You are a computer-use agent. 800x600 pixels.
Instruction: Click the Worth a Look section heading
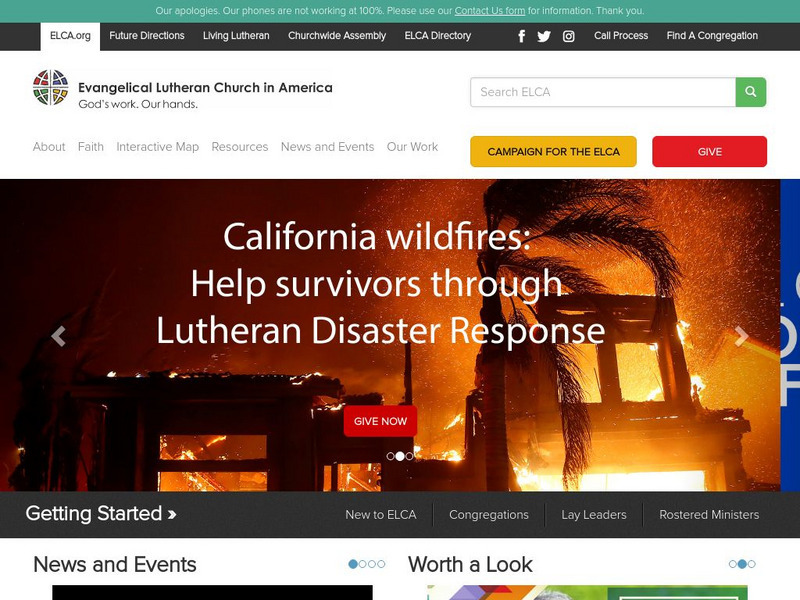point(470,565)
